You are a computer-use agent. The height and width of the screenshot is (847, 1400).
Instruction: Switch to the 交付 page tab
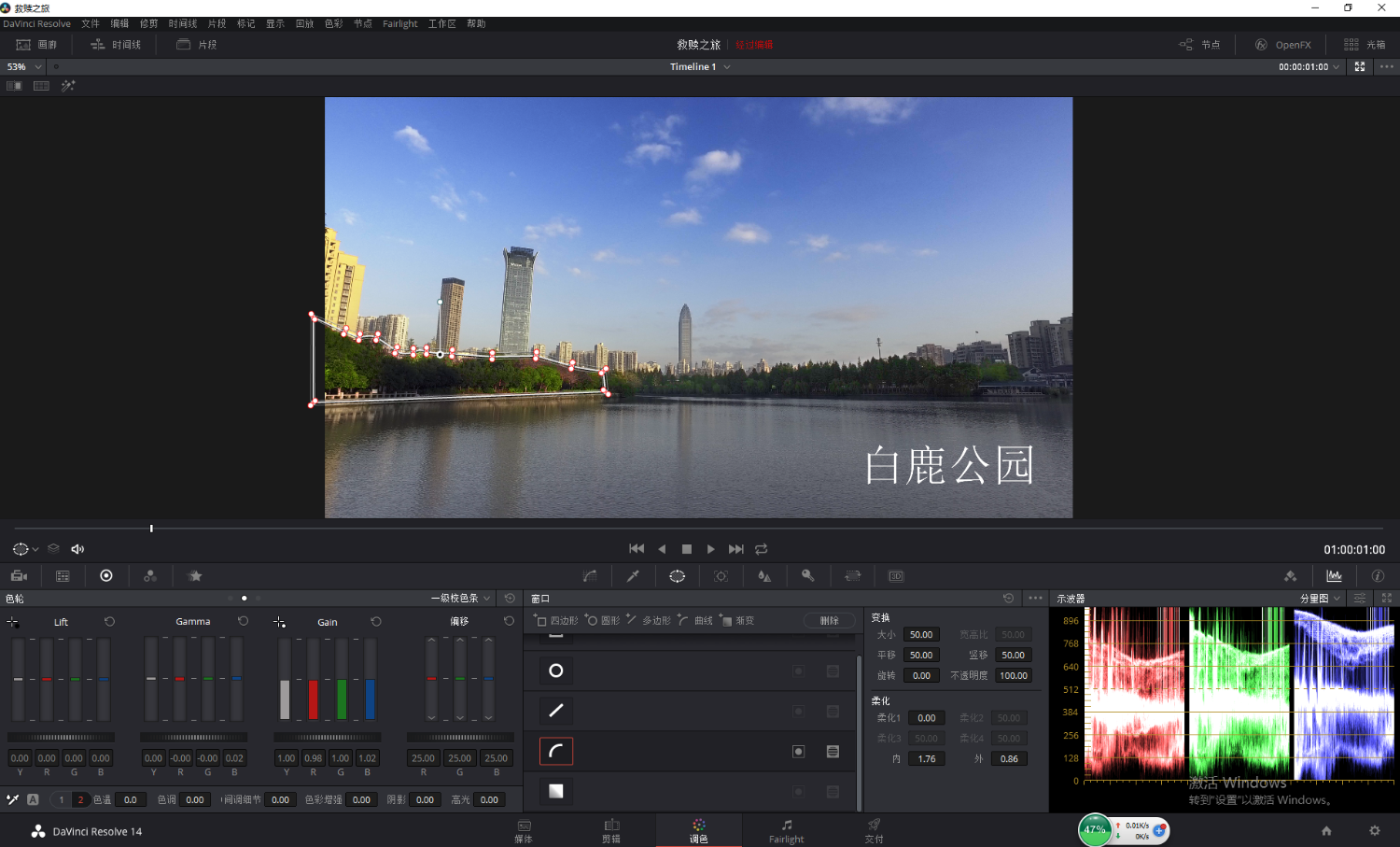click(x=874, y=830)
